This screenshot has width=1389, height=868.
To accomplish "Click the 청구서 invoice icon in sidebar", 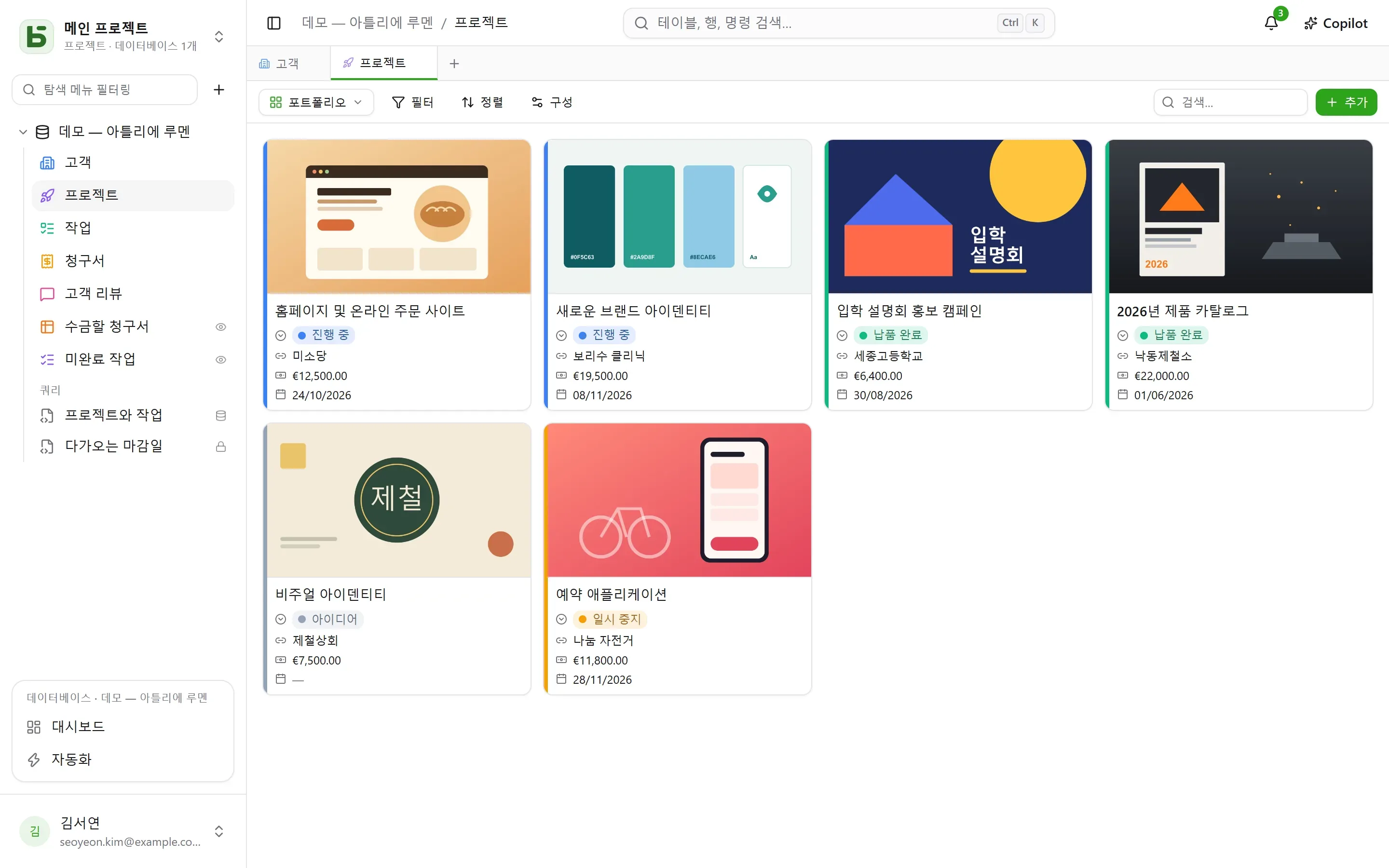I will [x=47, y=261].
